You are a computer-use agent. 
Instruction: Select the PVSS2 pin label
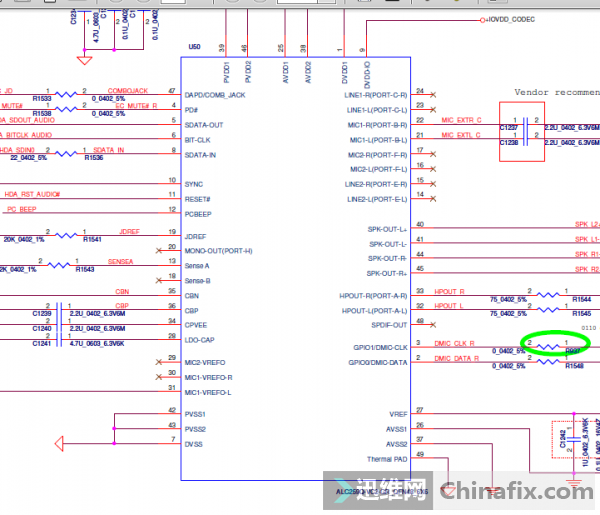[195, 429]
